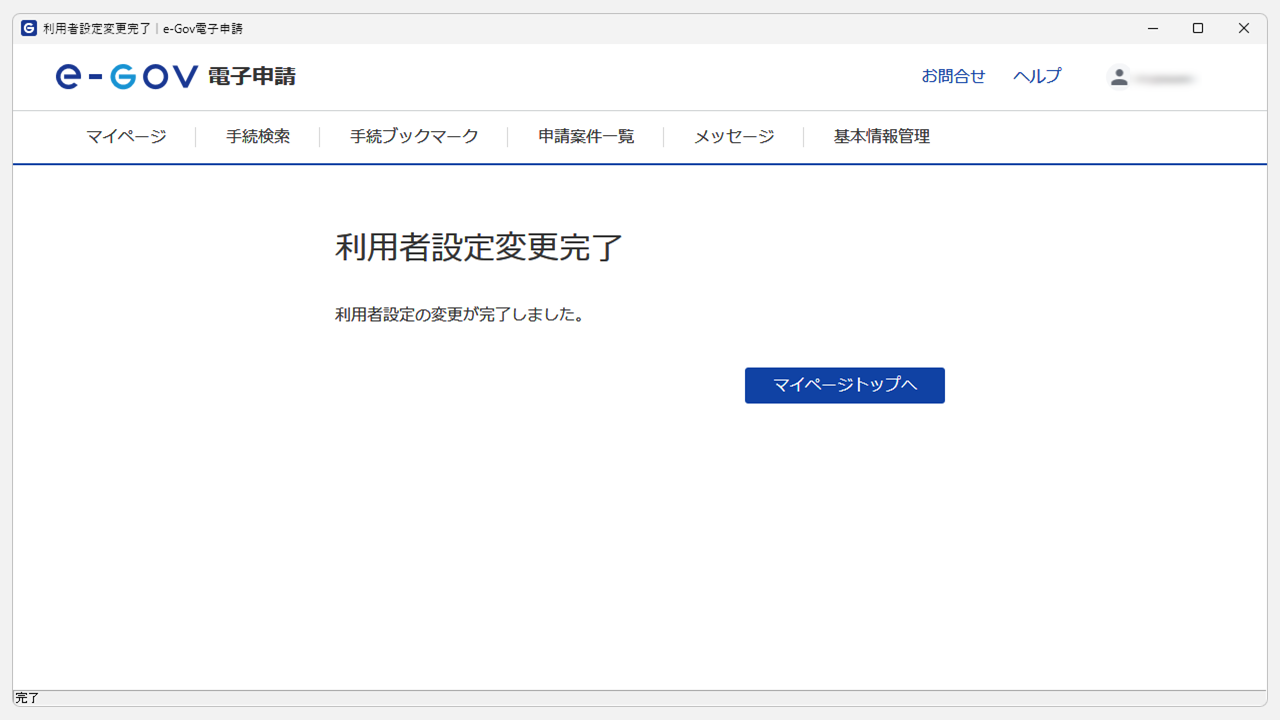The image size is (1280, 720).
Task: Open the メッセージ menu item
Action: 734,137
